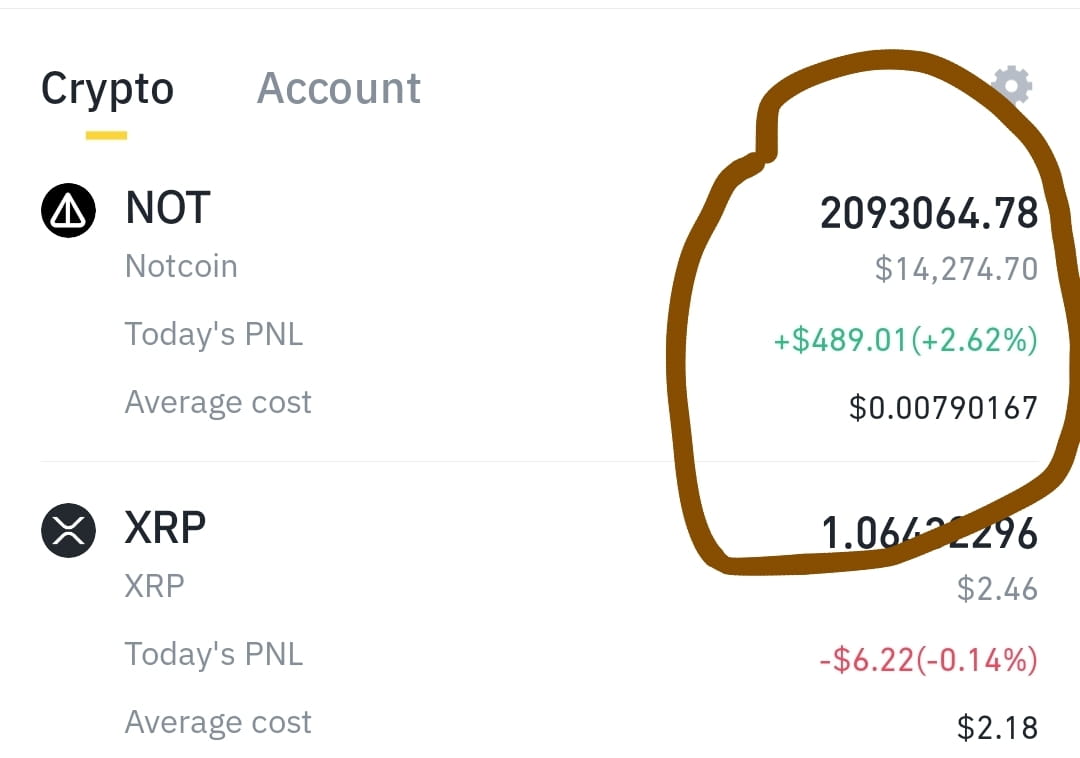The height and width of the screenshot is (758, 1080).
Task: Tap XRP average cost $2.18
Action: click(x=997, y=728)
